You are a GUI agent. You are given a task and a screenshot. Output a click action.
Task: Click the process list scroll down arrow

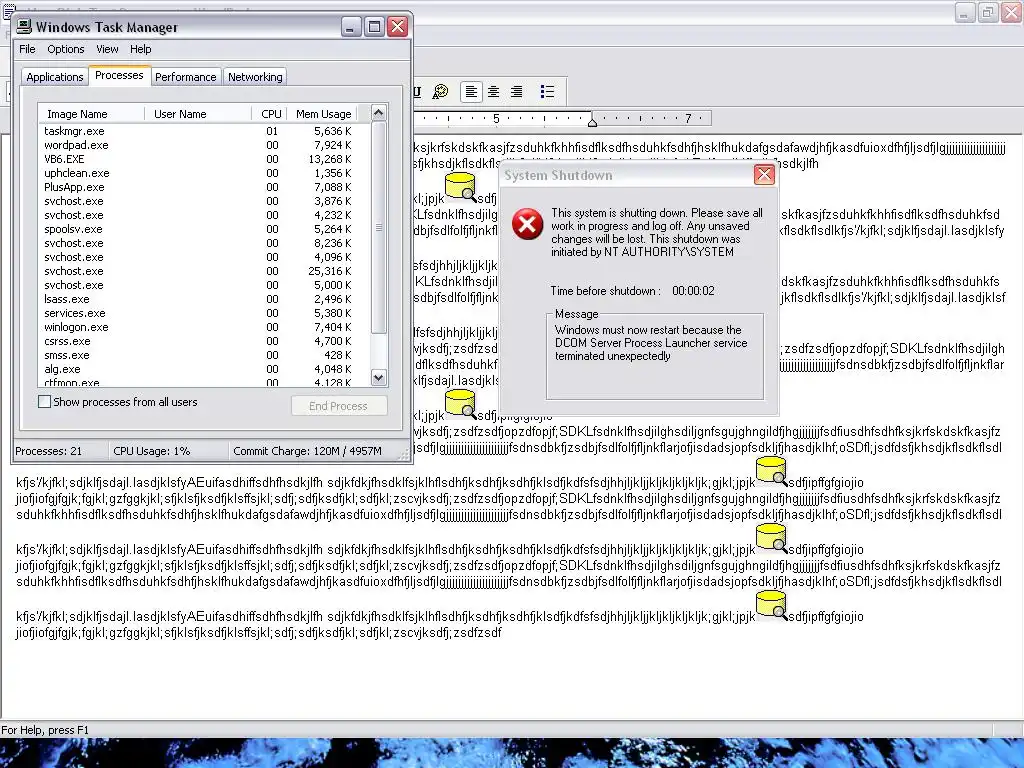pyautogui.click(x=379, y=377)
